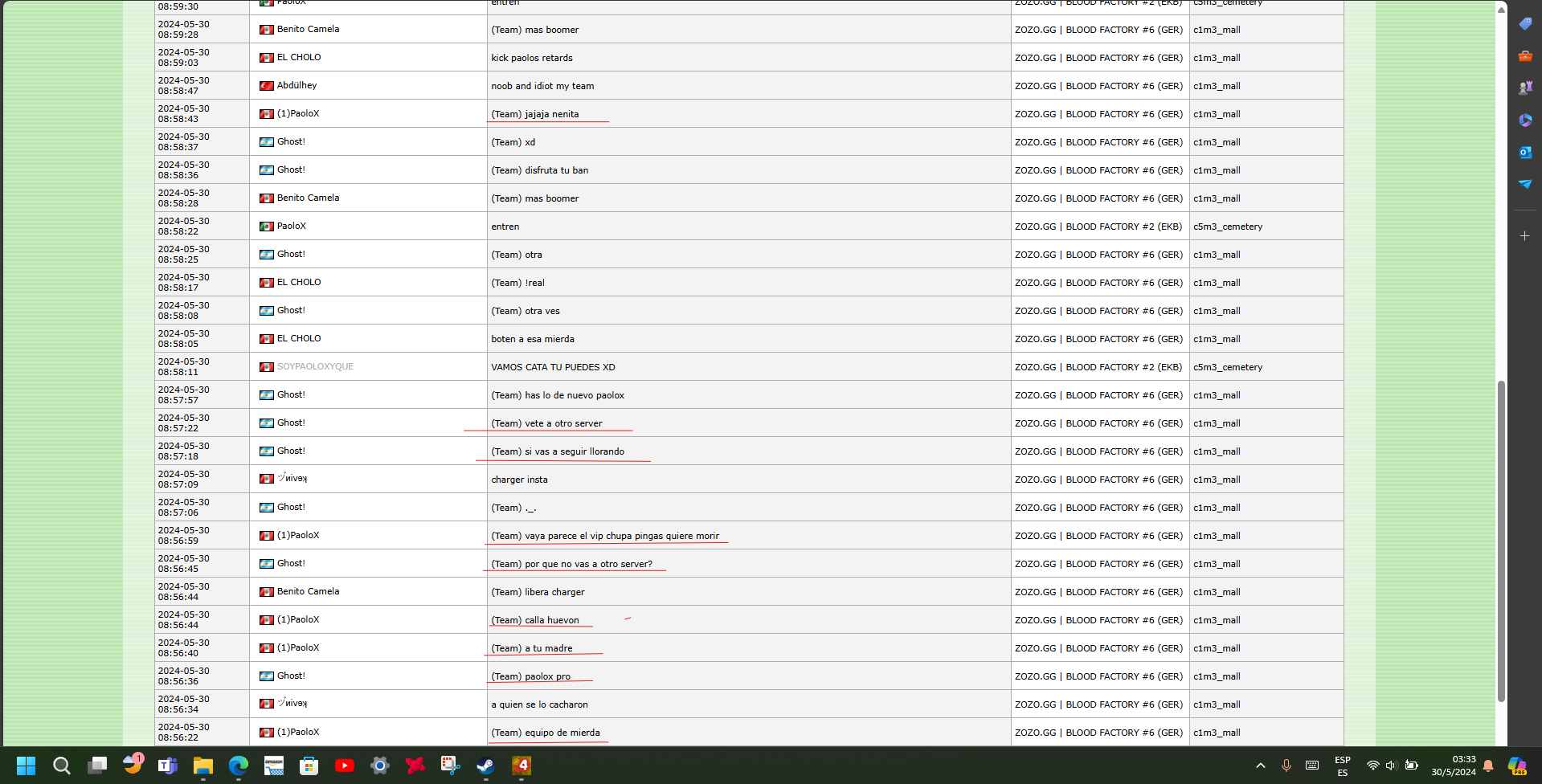Open the Drop paper plane icon
1542x784 pixels.
[x=1524, y=184]
